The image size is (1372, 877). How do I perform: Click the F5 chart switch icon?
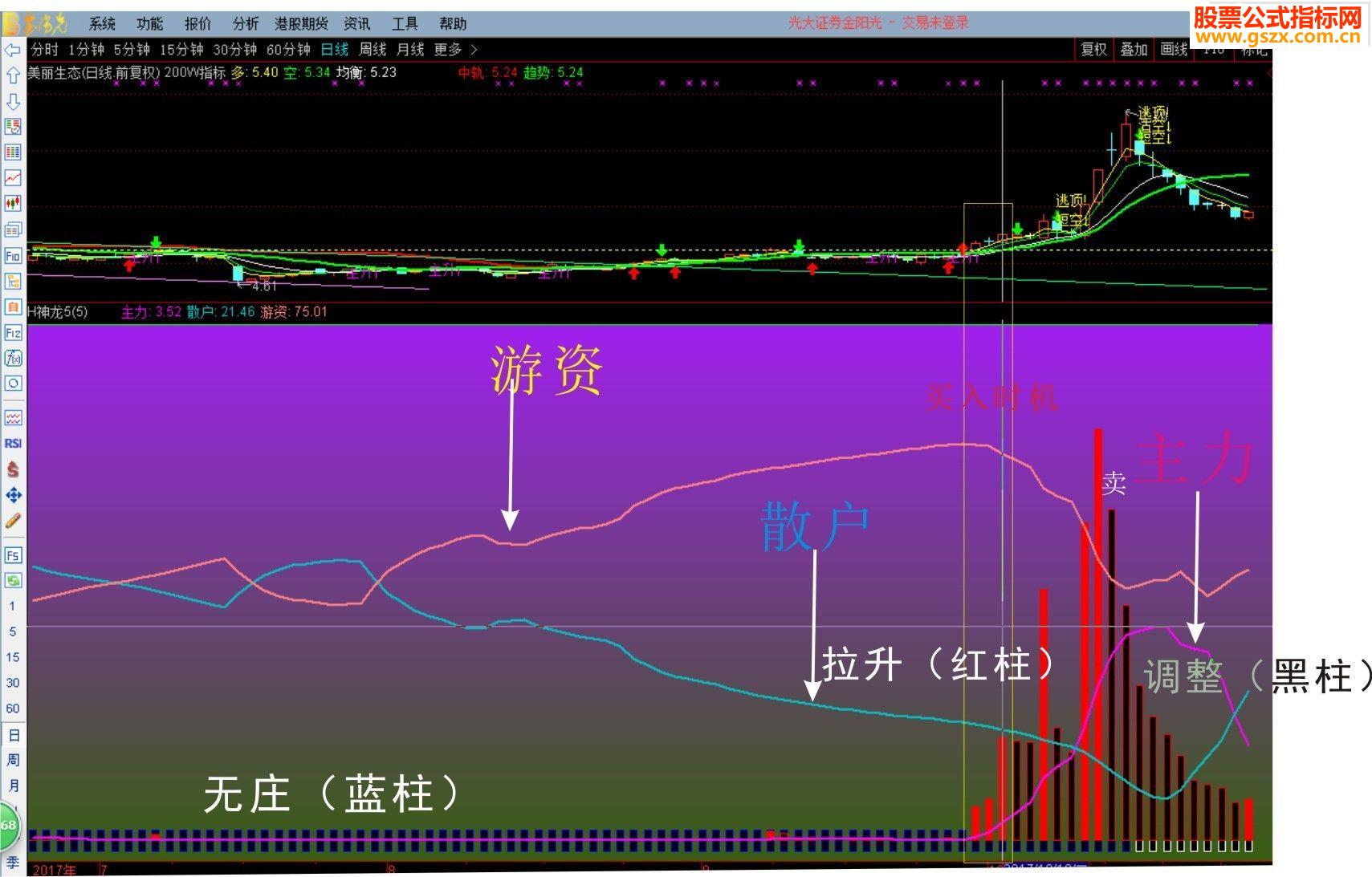(x=13, y=555)
